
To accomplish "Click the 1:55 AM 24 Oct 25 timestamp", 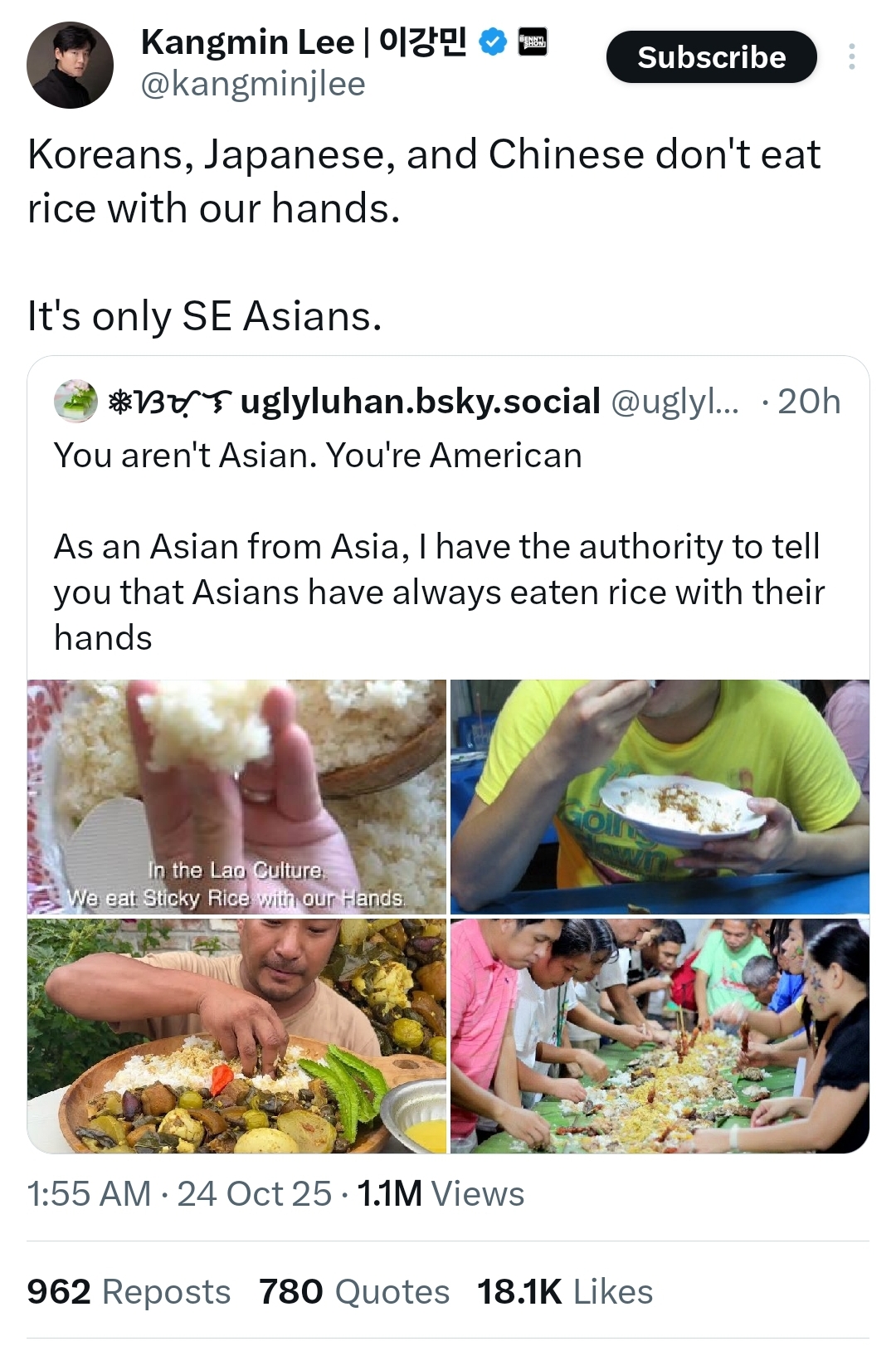I will click(179, 1194).
